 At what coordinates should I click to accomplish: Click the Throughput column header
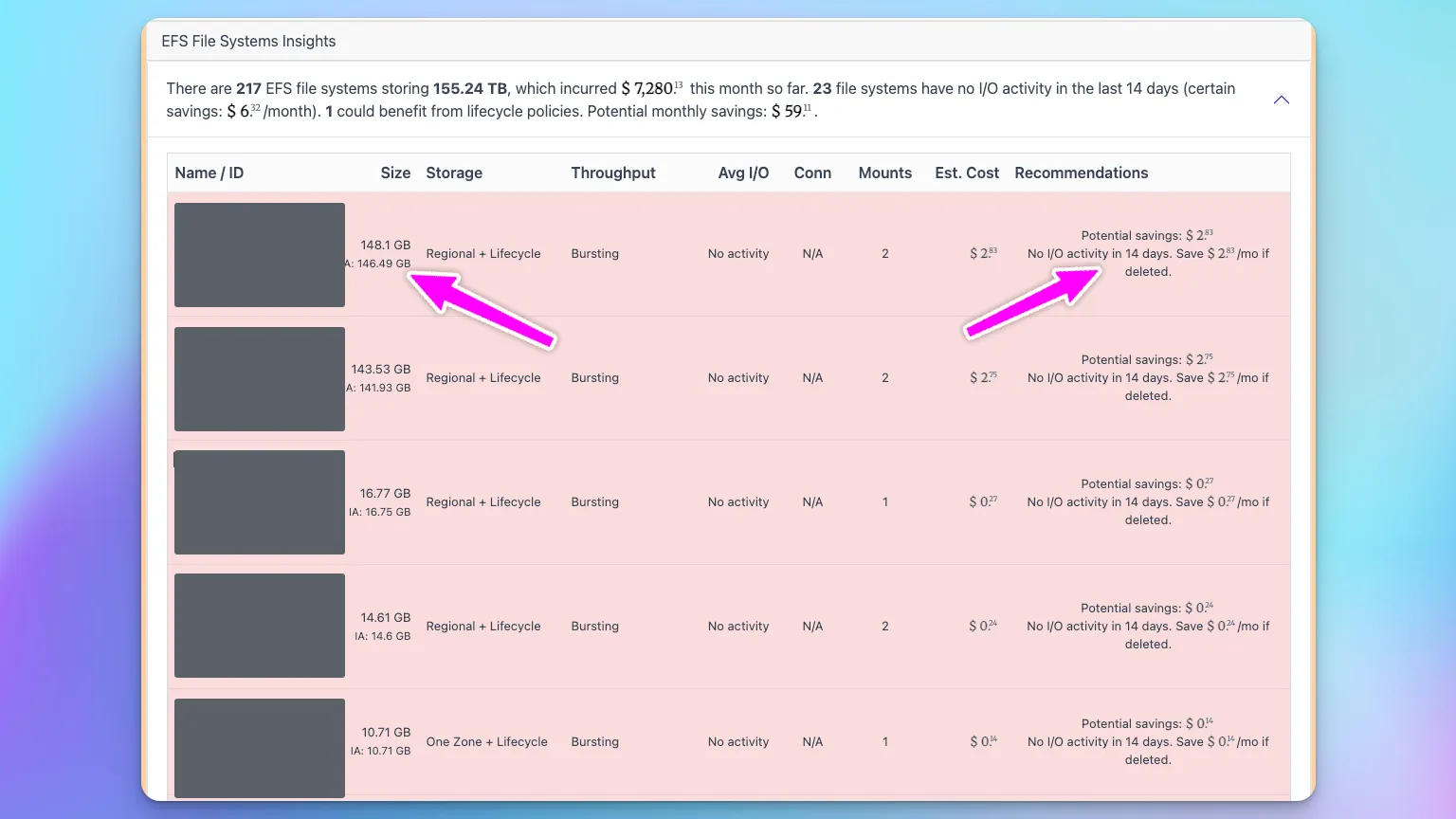613,173
